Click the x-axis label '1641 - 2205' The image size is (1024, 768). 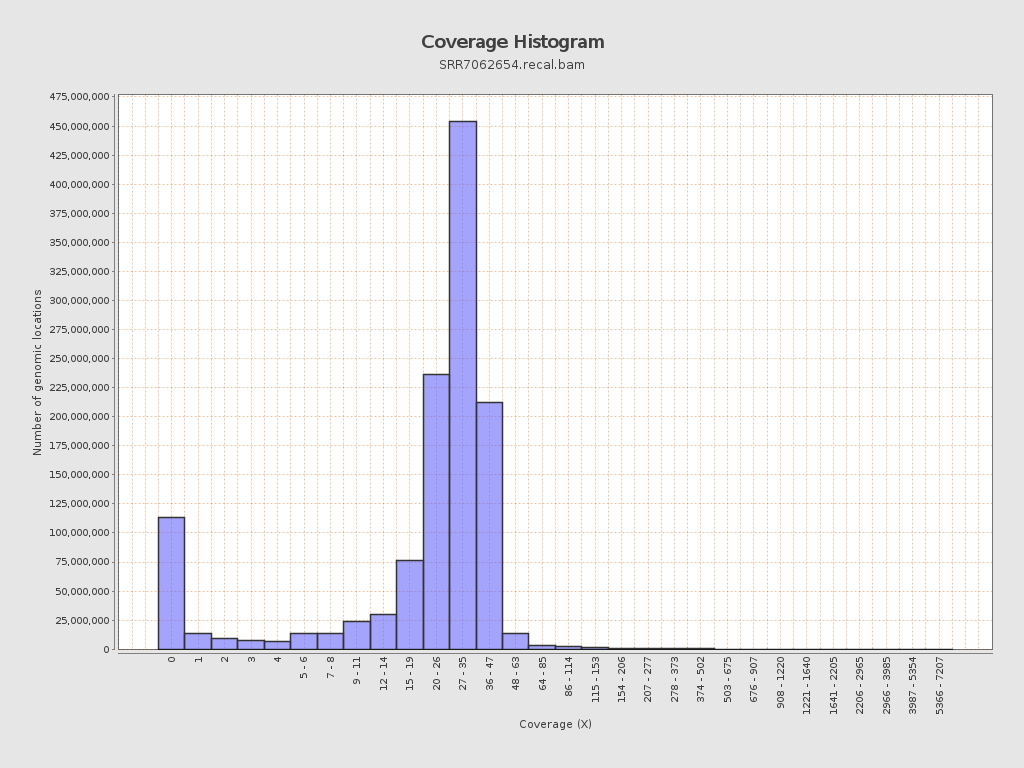[833, 685]
